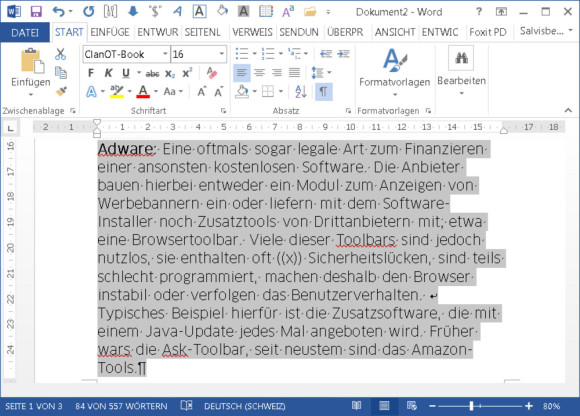Switch to web layout view
The height and width of the screenshot is (416, 580).
coord(412,406)
